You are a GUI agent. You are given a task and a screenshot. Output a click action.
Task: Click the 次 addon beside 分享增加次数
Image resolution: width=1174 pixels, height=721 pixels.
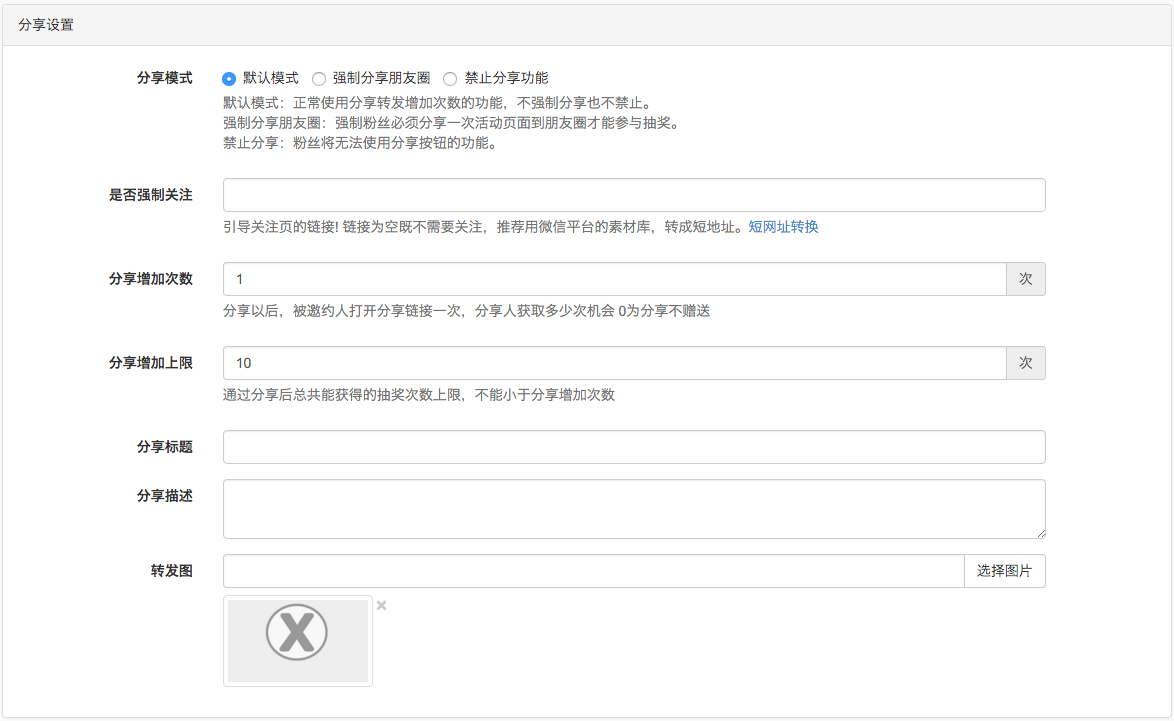[1026, 279]
